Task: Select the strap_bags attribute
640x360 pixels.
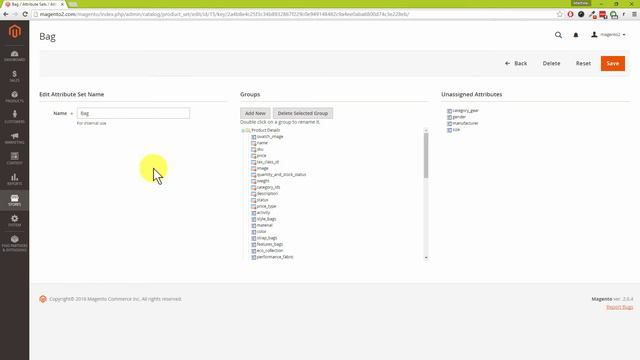Action: click(x=267, y=238)
